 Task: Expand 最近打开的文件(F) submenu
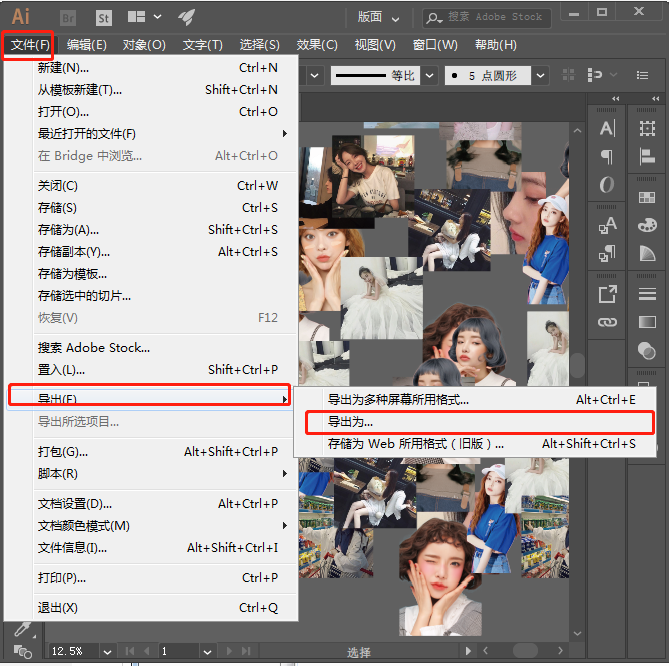tap(285, 134)
